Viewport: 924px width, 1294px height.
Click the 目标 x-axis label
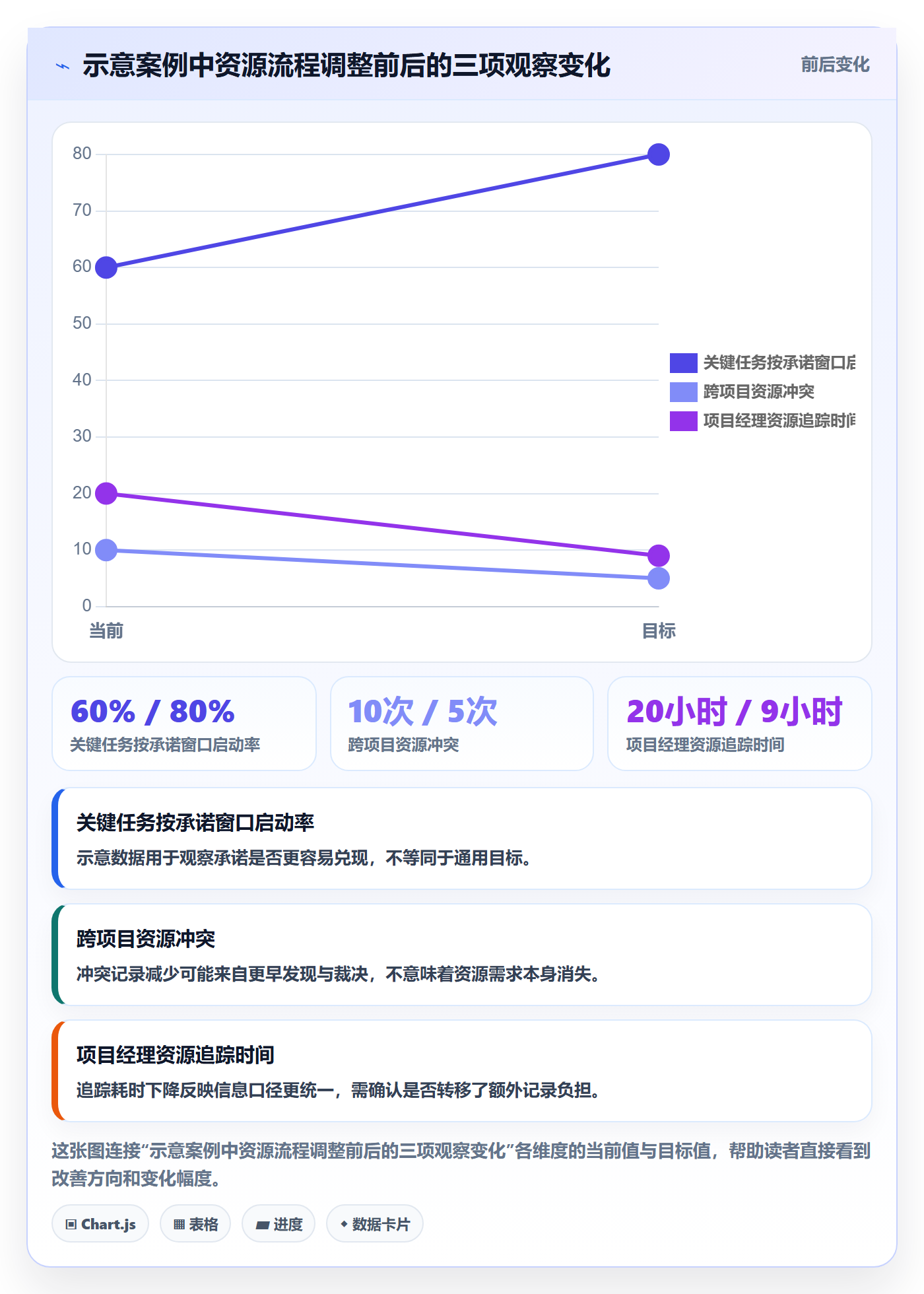659,631
